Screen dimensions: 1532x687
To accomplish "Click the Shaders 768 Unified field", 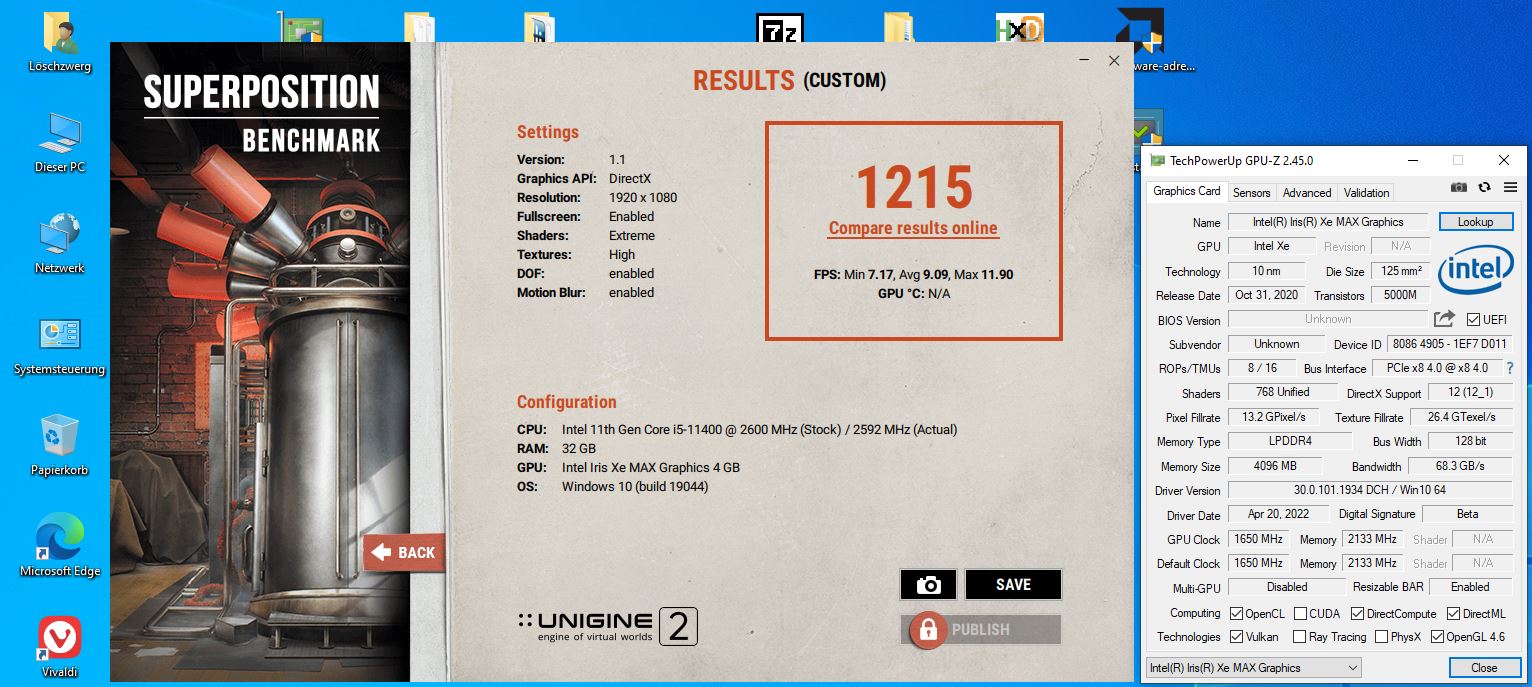I will 1282,392.
